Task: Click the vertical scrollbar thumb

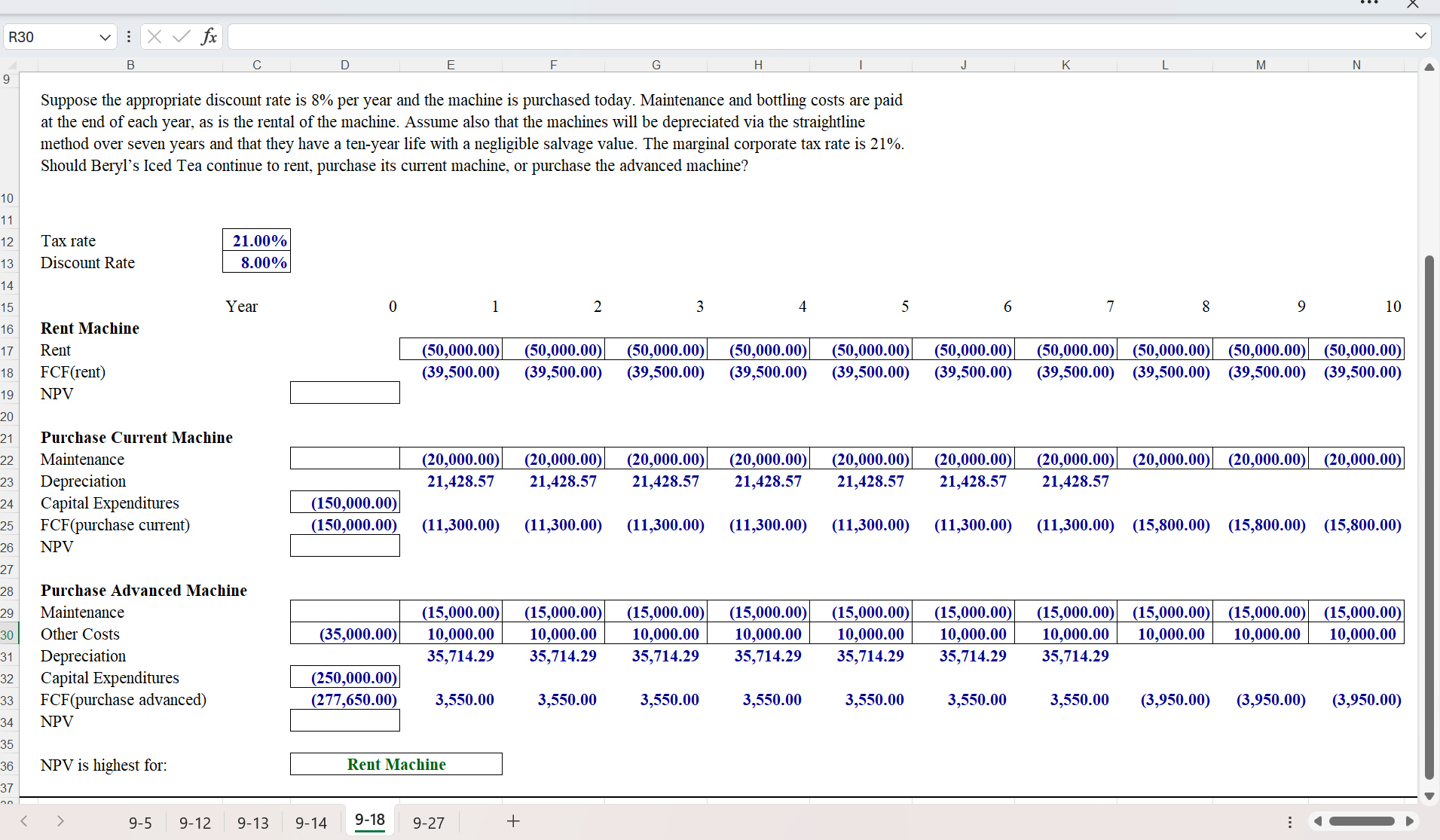Action: [x=1429, y=518]
